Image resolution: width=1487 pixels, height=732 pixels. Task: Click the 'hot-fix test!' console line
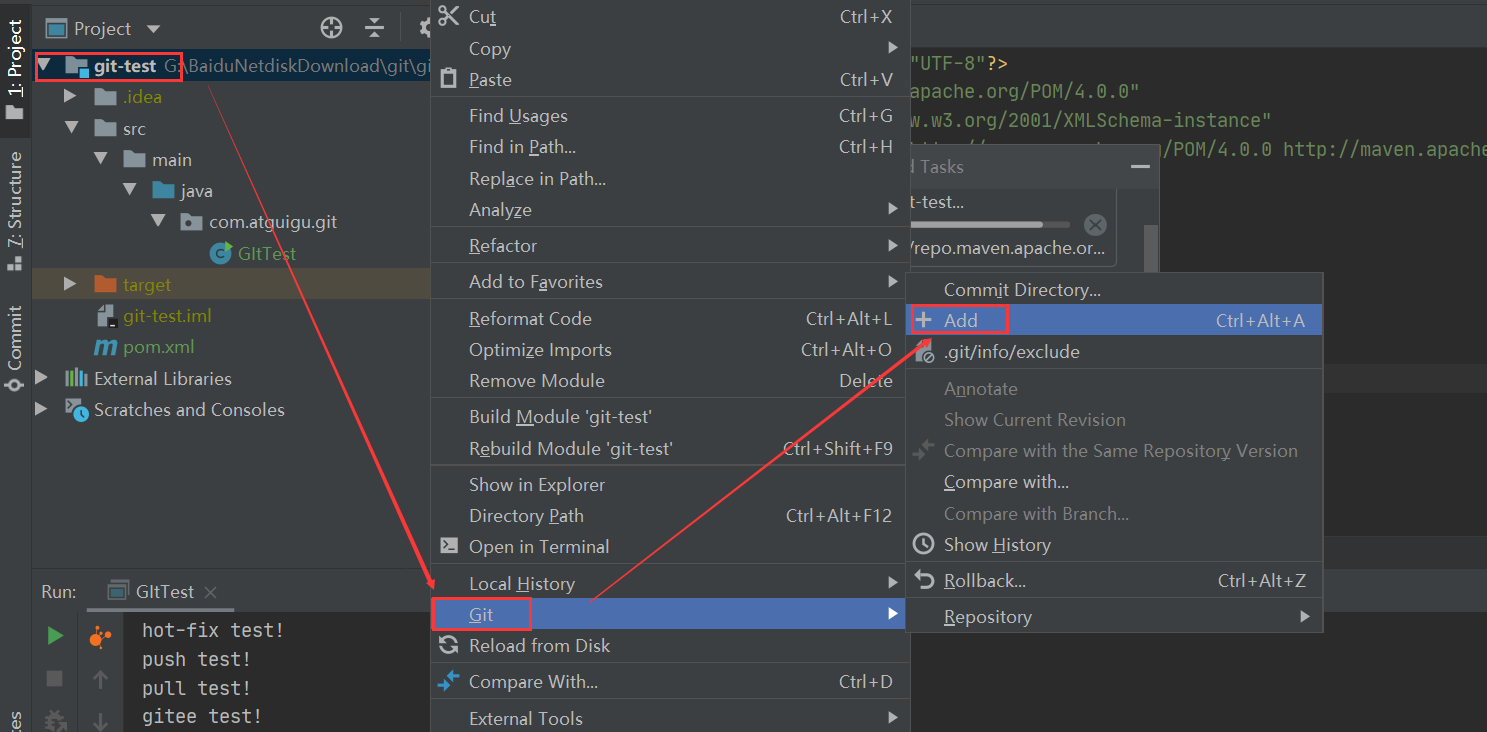click(213, 630)
